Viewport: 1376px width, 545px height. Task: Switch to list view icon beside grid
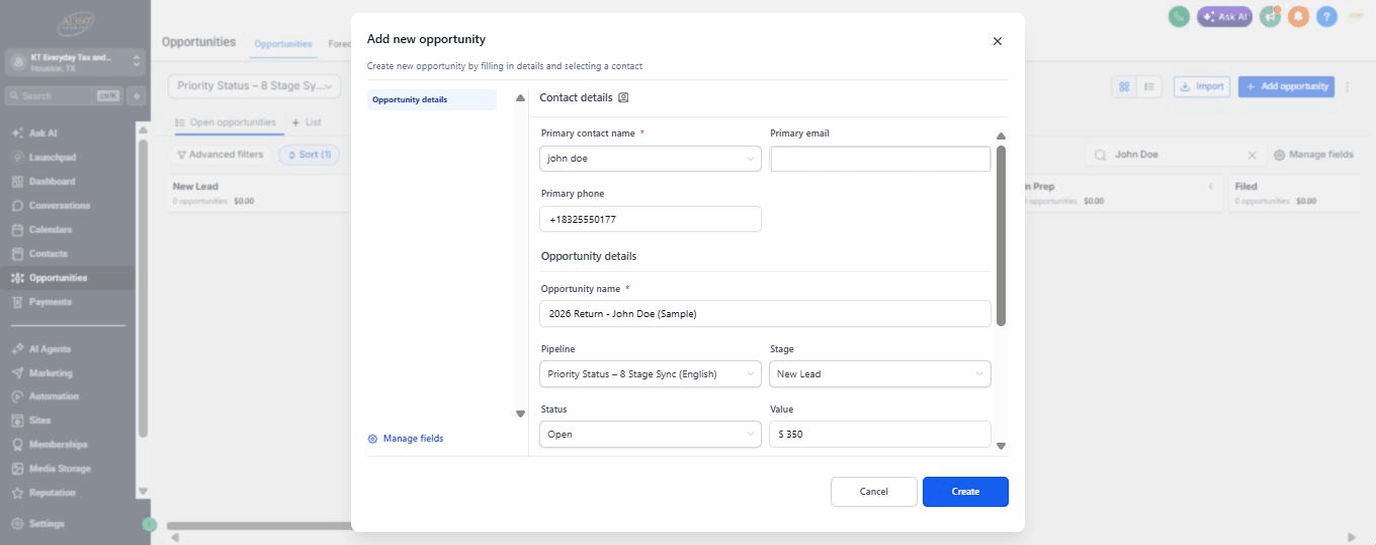[x=1149, y=87]
